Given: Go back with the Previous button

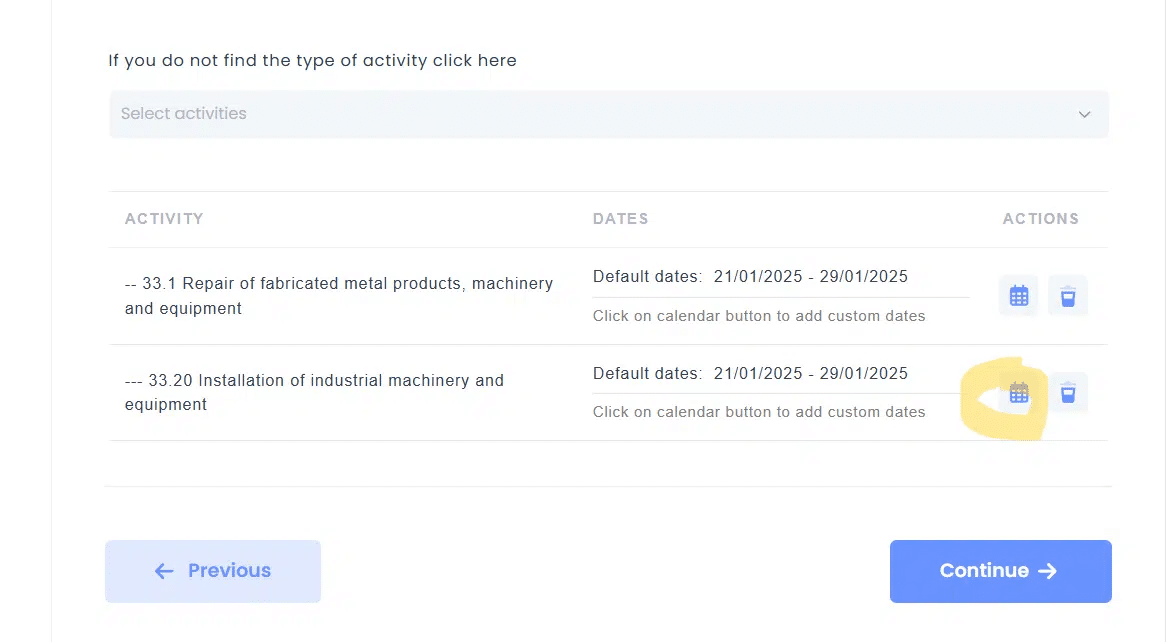Looking at the screenshot, I should click(x=213, y=571).
